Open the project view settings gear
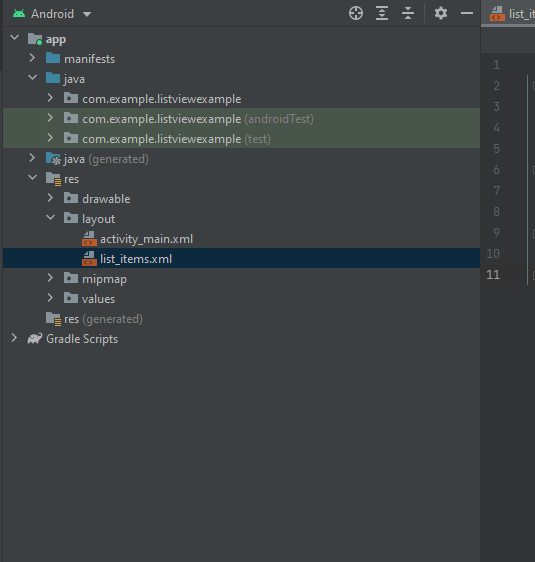 (x=441, y=13)
